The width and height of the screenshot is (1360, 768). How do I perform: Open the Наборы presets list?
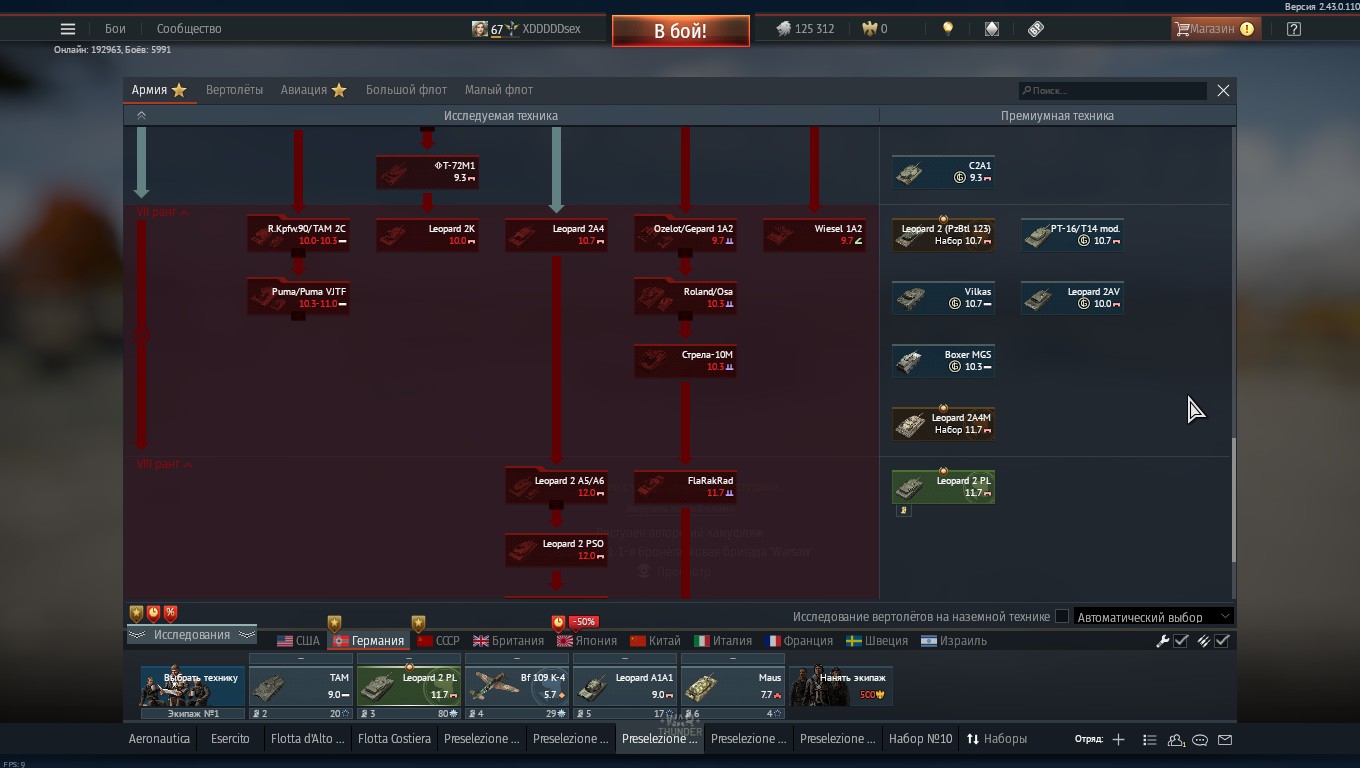(997, 739)
